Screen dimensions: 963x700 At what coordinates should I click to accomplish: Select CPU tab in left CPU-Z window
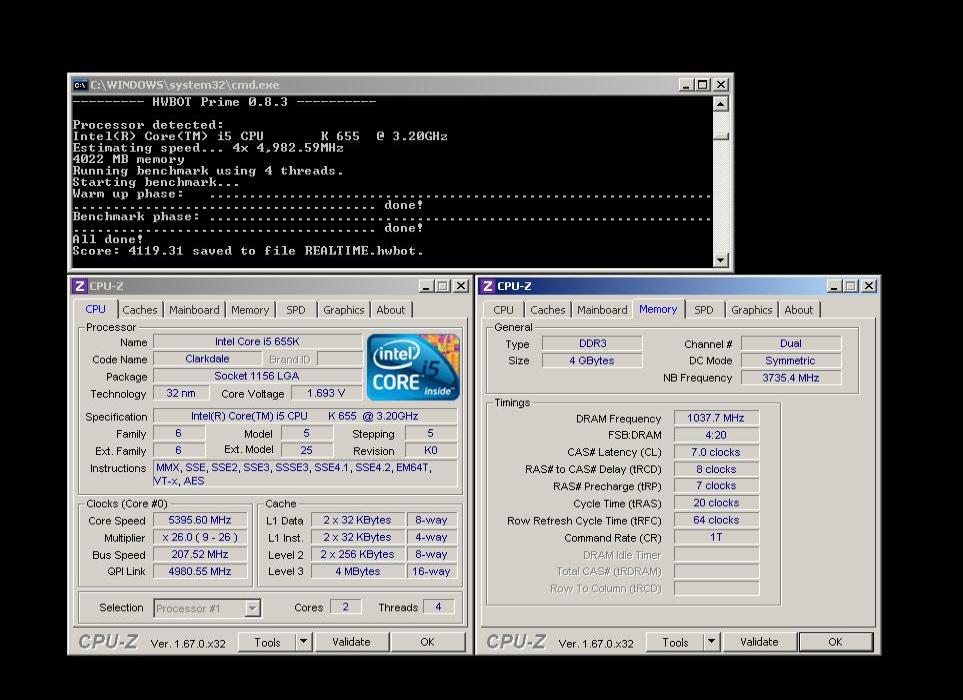(x=95, y=309)
